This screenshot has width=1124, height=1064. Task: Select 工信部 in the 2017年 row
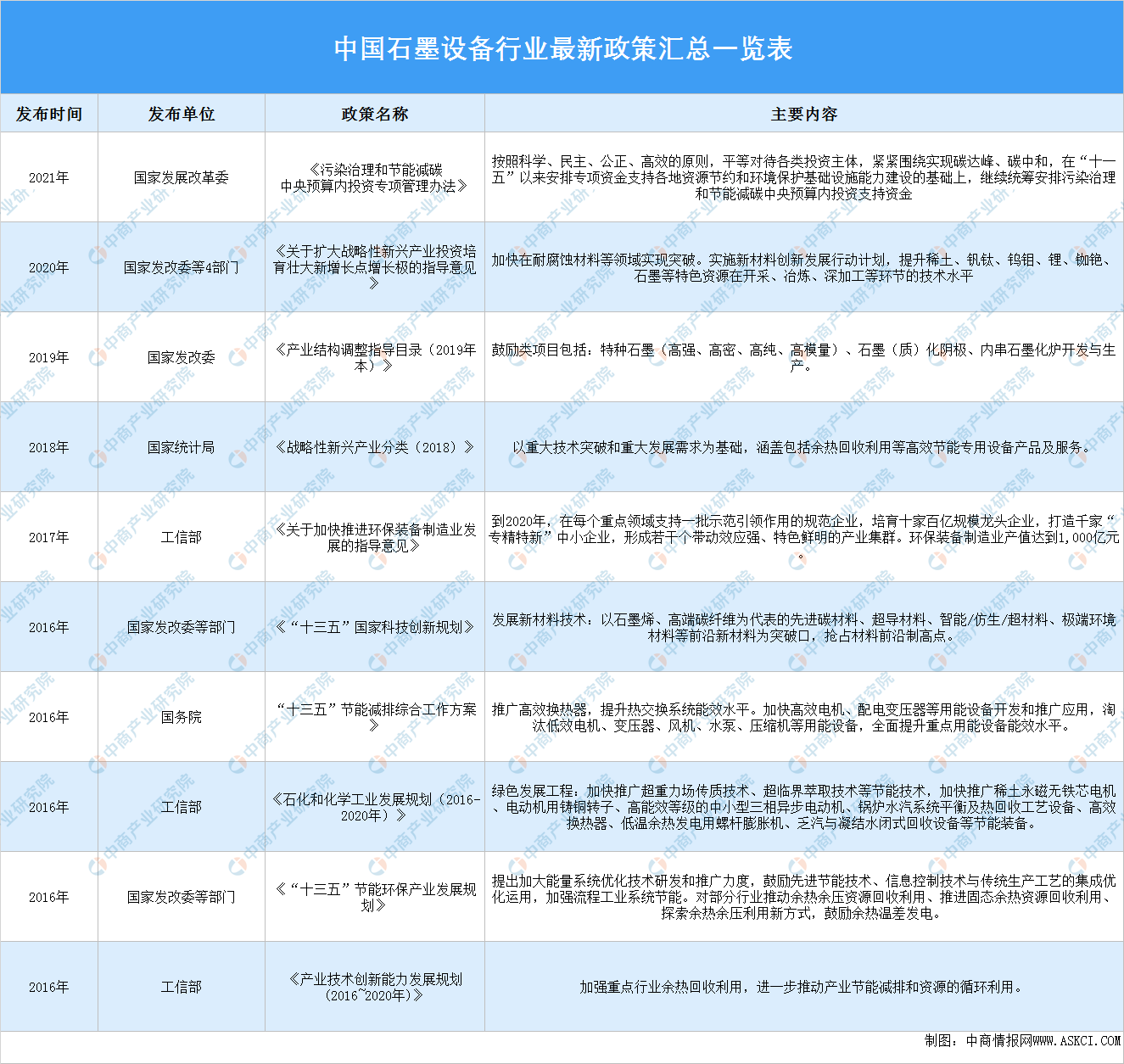pos(182,537)
